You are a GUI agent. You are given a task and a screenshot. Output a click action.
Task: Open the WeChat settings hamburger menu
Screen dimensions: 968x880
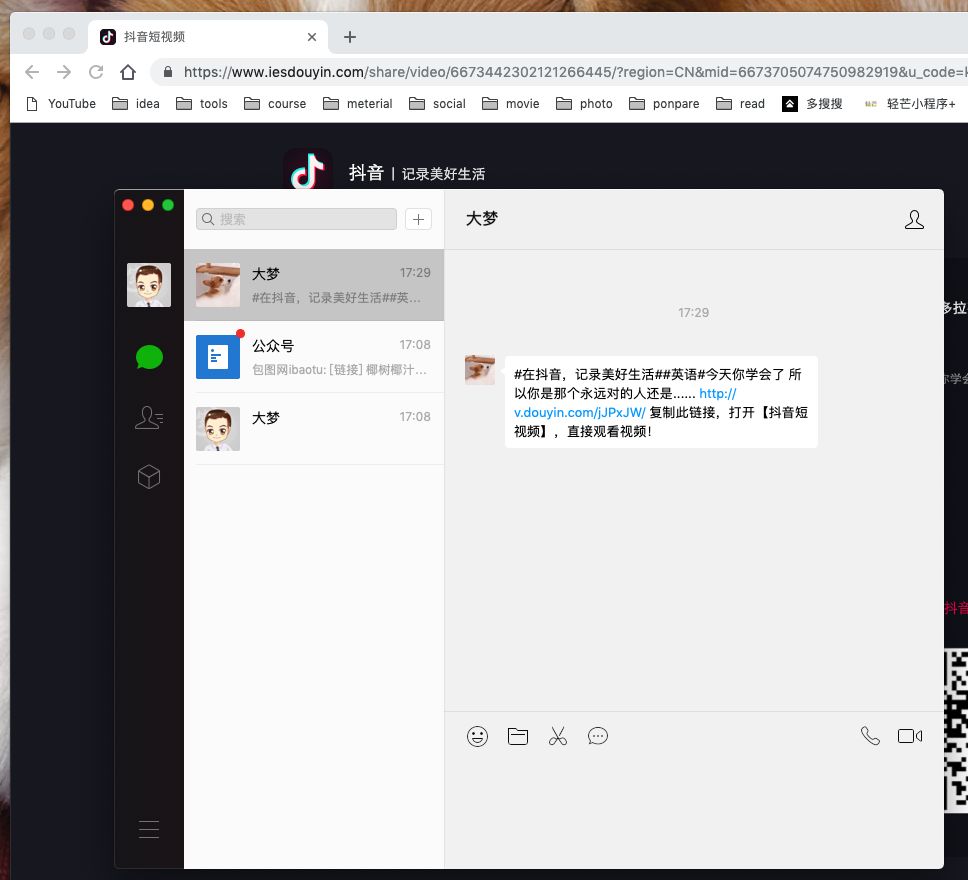(x=149, y=829)
